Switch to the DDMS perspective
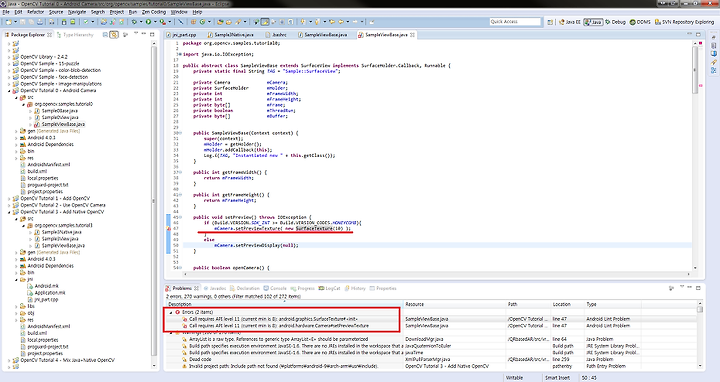Viewport: 720px width, 382px height. tap(640, 22)
